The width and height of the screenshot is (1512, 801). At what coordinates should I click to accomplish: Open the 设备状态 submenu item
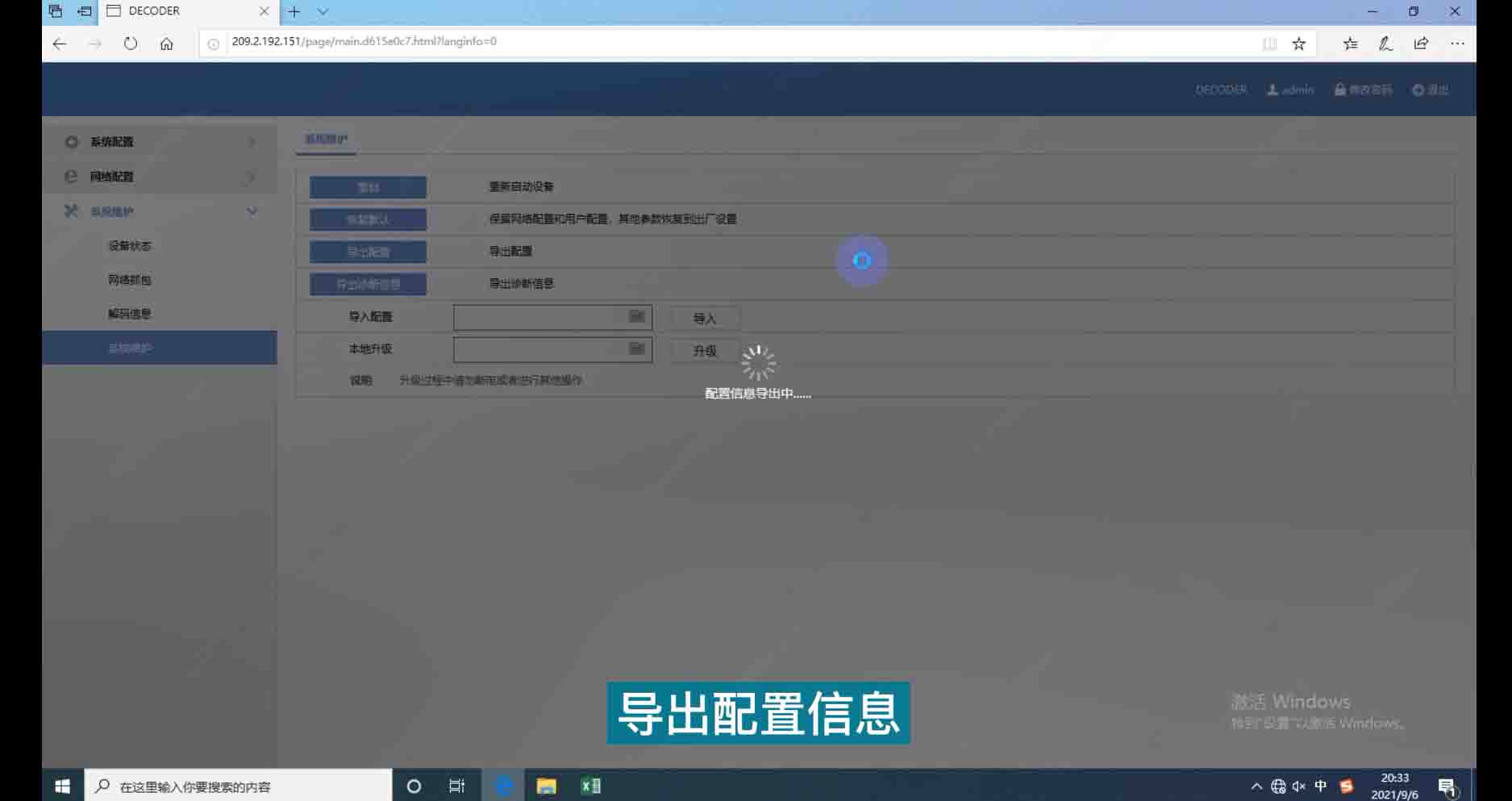click(x=130, y=246)
